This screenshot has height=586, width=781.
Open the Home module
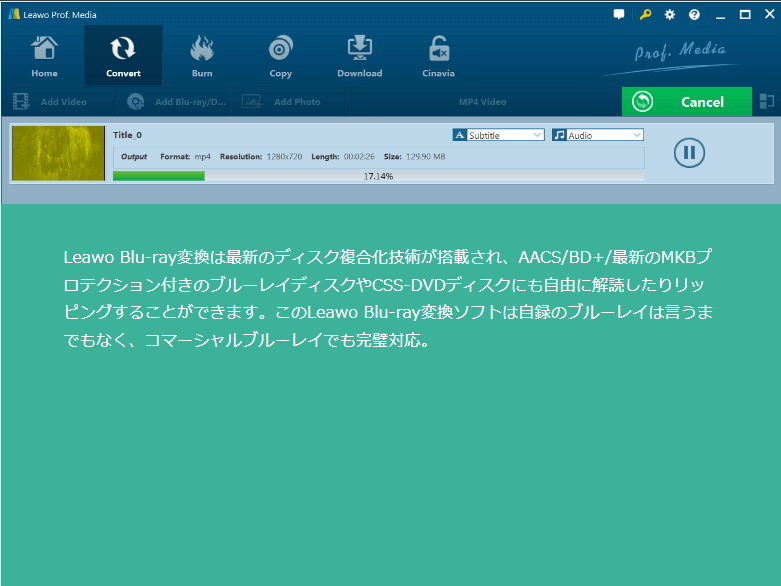[x=44, y=56]
